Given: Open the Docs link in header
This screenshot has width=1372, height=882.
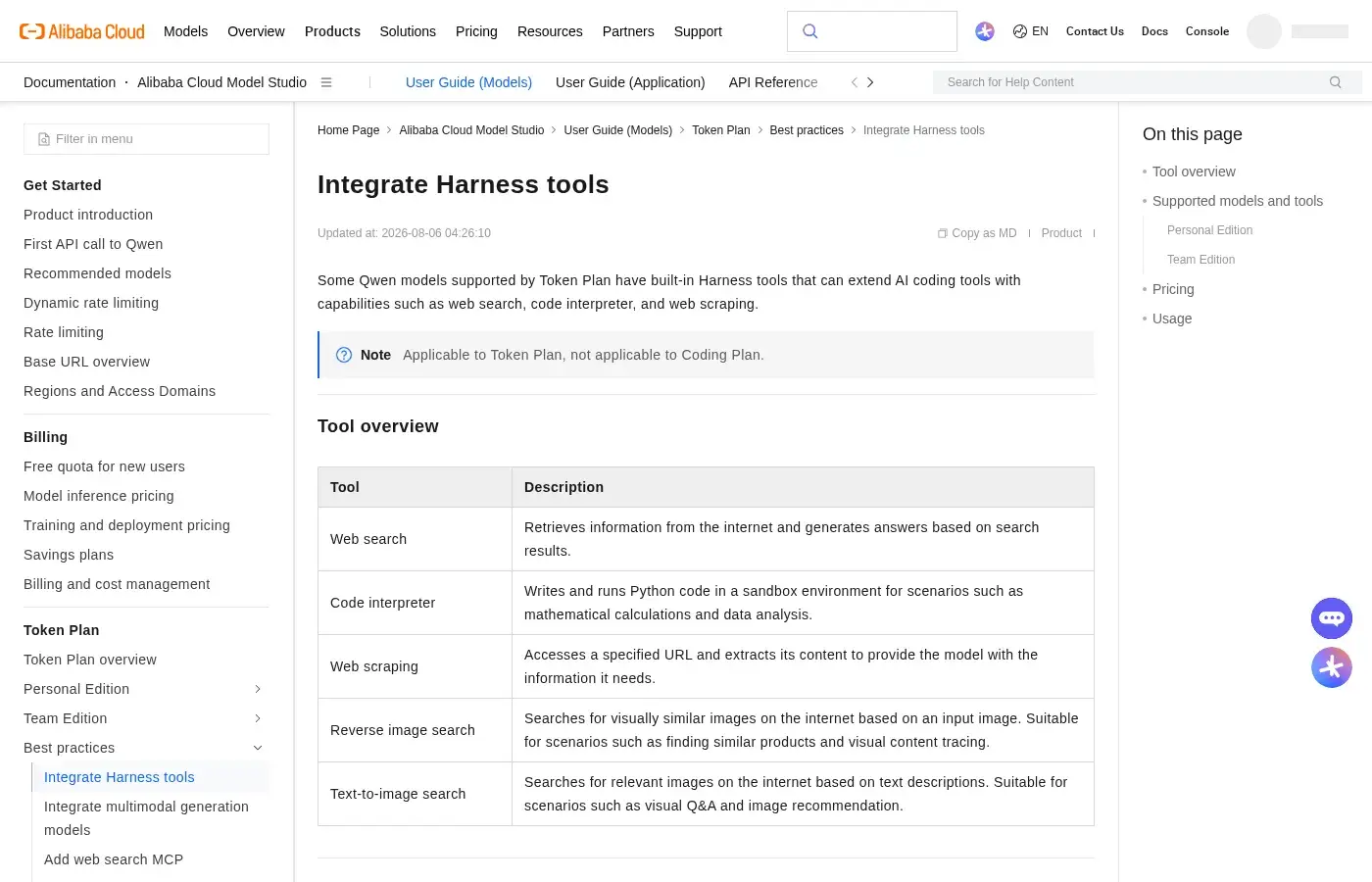Looking at the screenshot, I should coord(1154,31).
